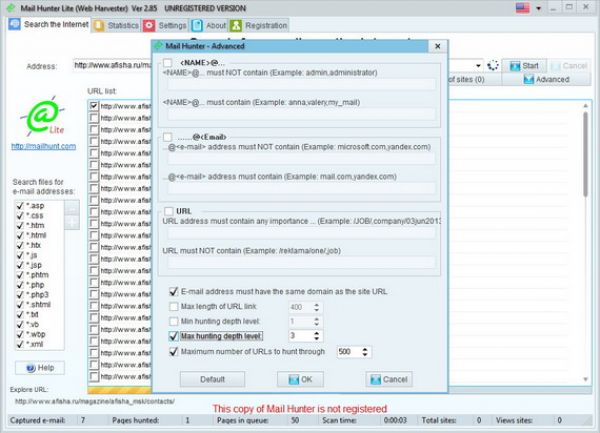Screen dimensions: 600x433
Task: Click the red Settings tab icon
Action: [149, 26]
